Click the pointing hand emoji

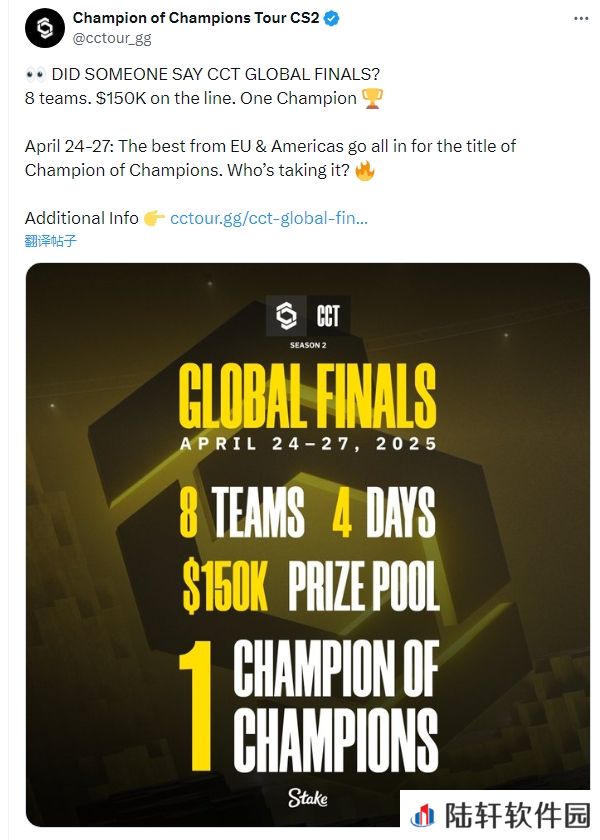point(154,218)
